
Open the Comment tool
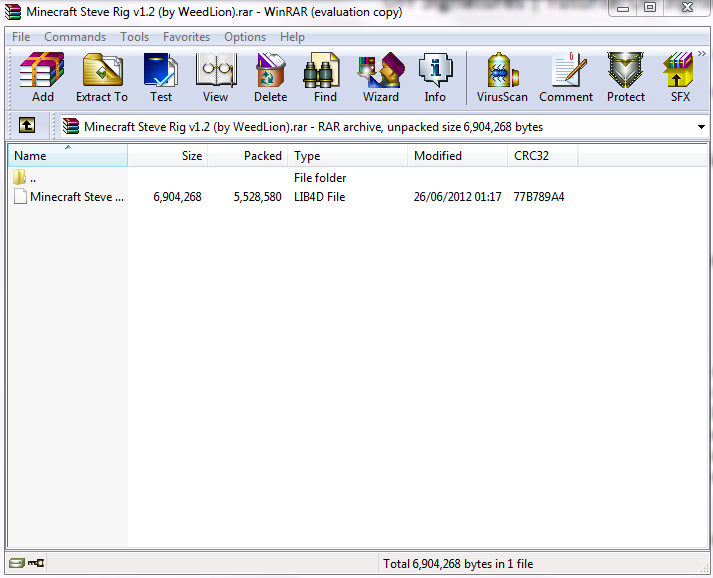point(566,77)
